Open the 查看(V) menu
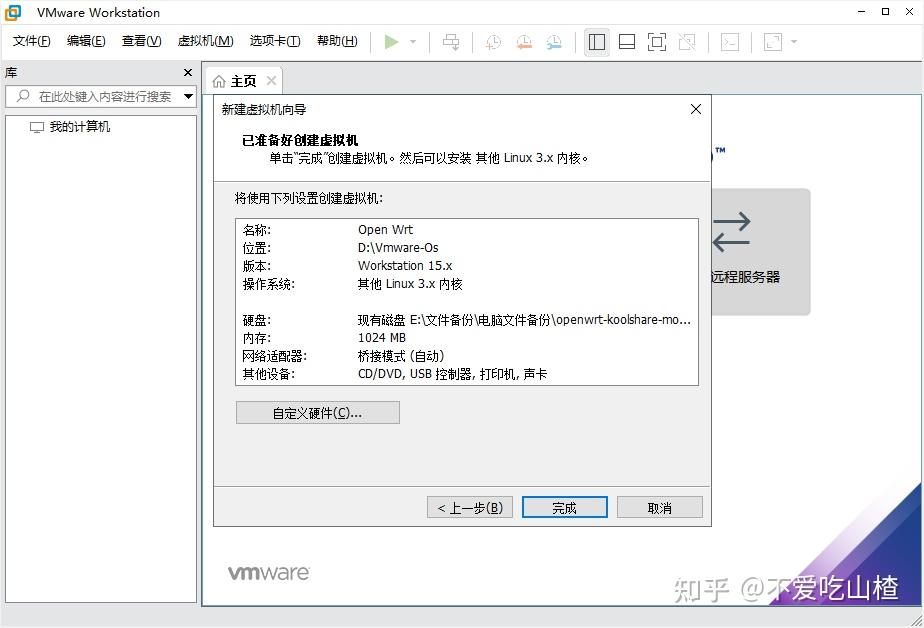The image size is (924, 628). point(141,41)
